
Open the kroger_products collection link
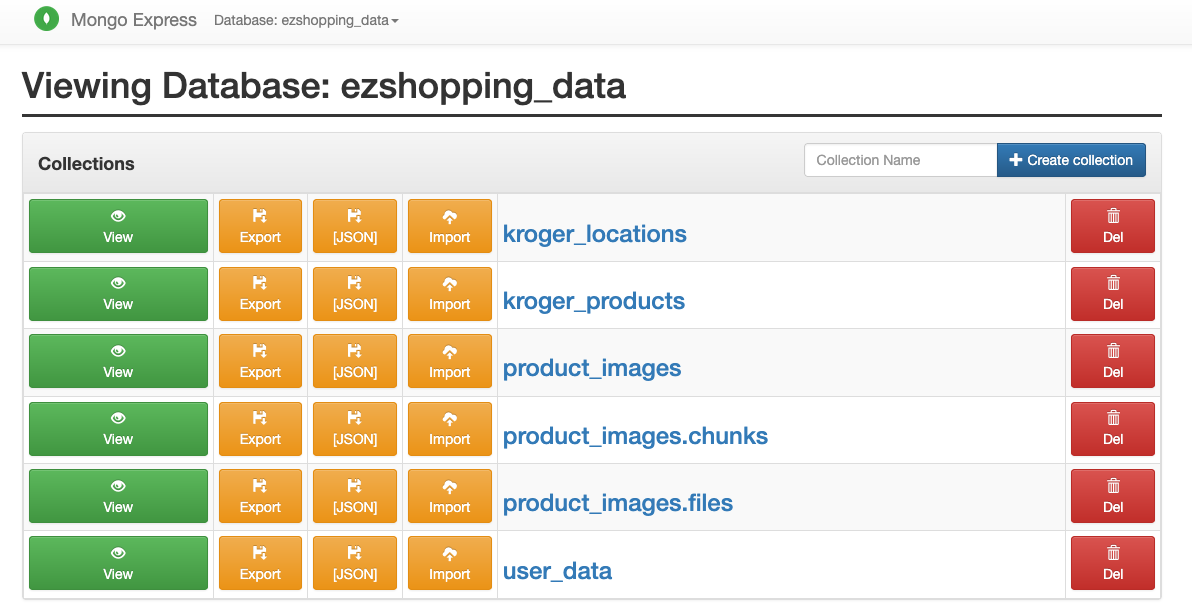click(594, 301)
